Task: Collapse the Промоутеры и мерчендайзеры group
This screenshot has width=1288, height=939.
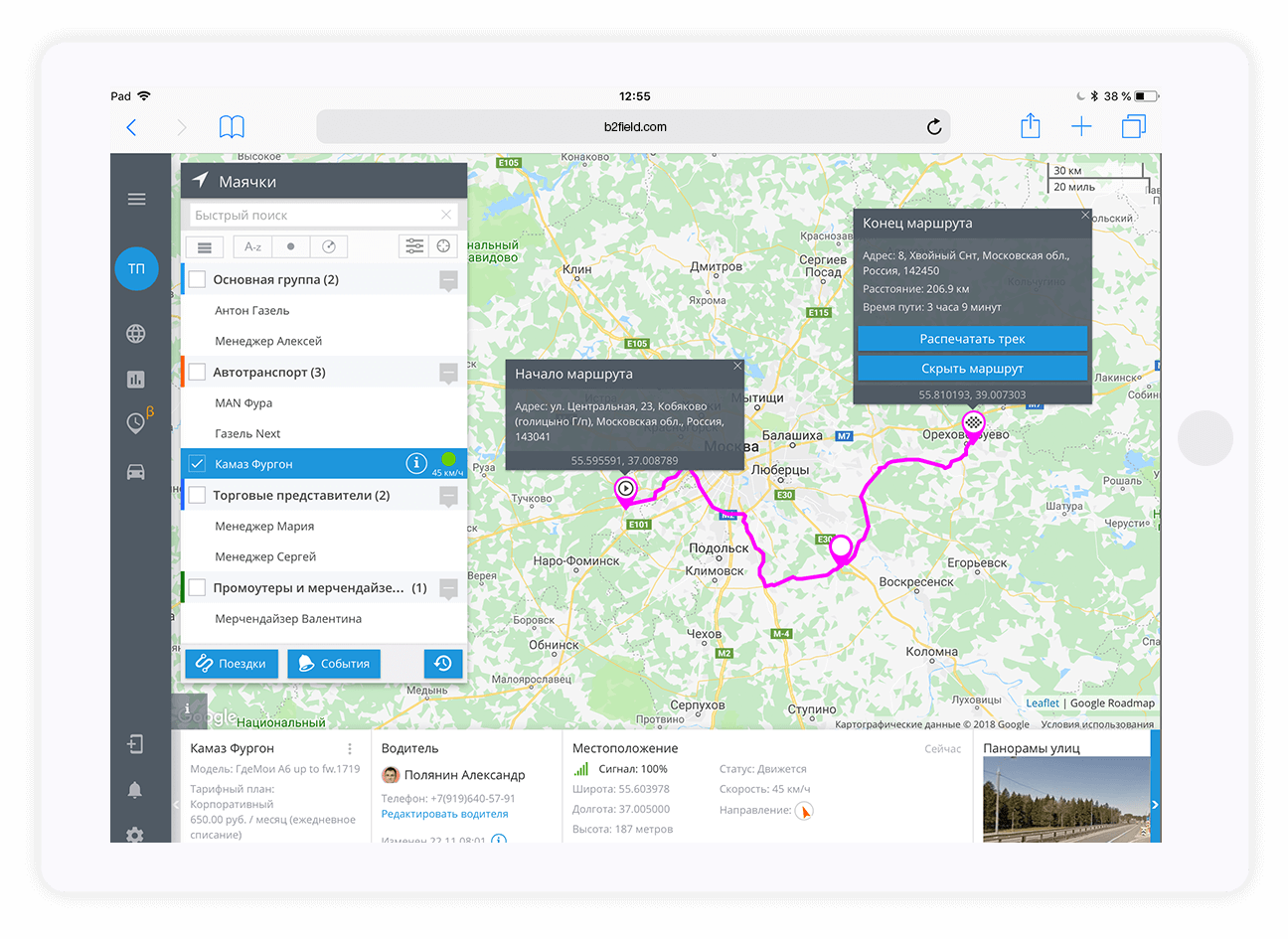Action: tap(448, 588)
